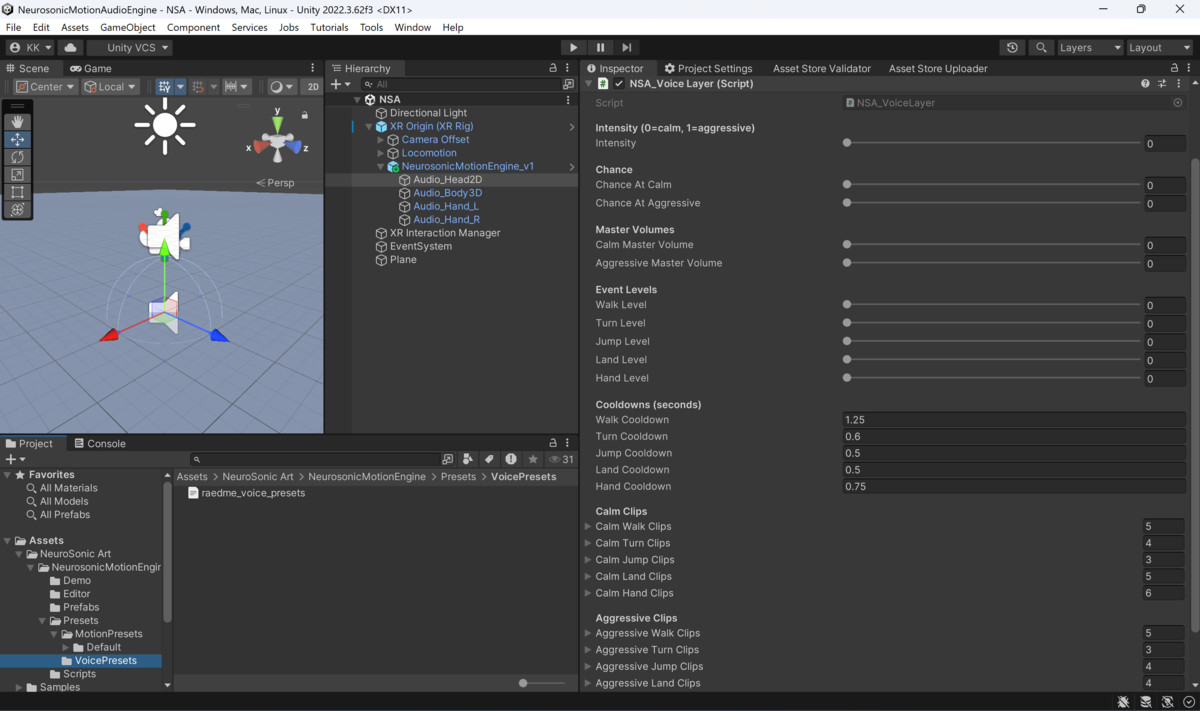Enable grid snapping in the Scene toolbar
The image size is (1200, 711).
pyautogui.click(x=199, y=86)
